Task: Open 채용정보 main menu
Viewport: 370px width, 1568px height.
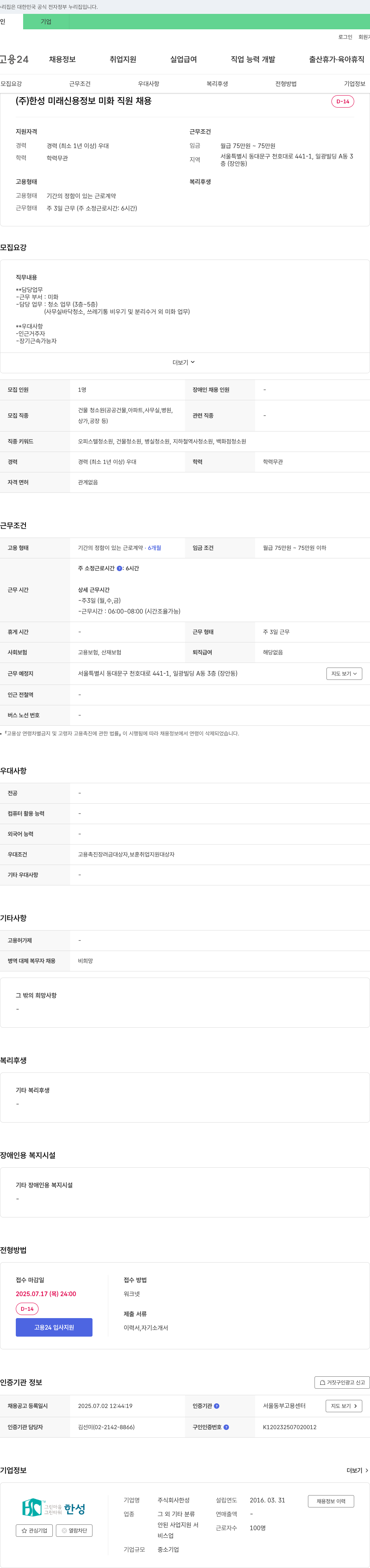Action: tap(62, 59)
